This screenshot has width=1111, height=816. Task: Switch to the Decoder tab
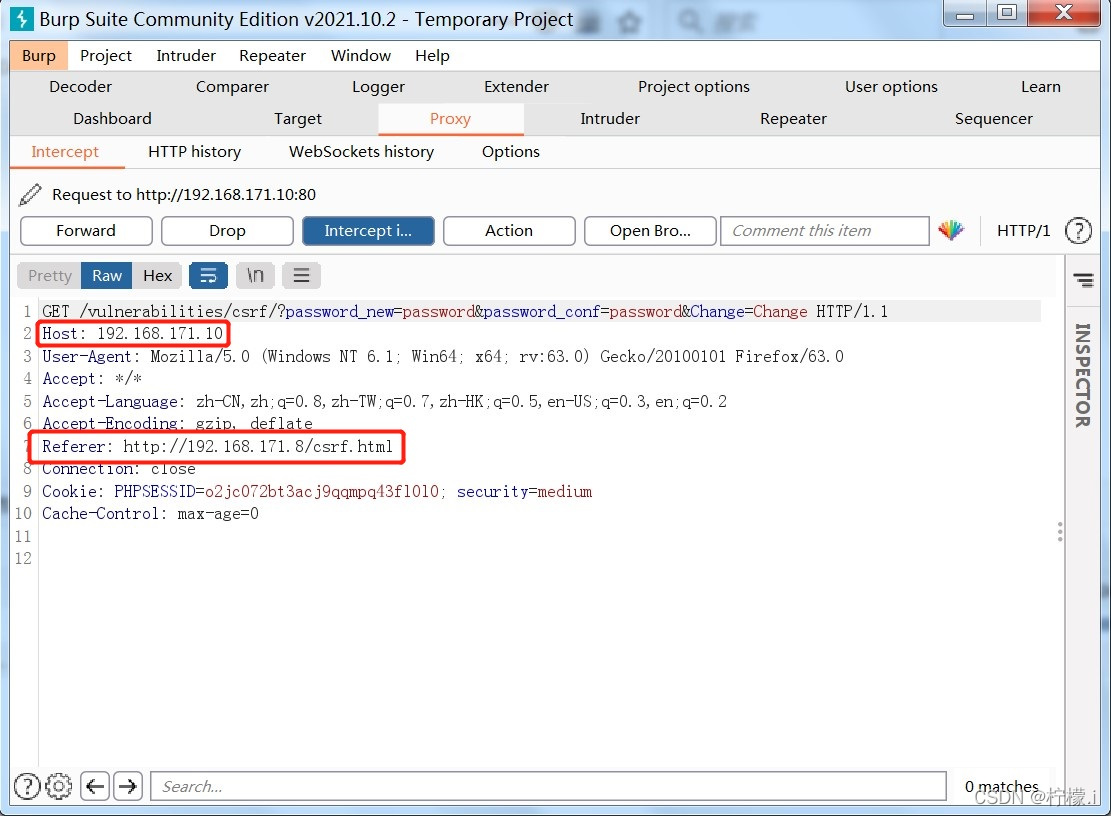pos(81,86)
